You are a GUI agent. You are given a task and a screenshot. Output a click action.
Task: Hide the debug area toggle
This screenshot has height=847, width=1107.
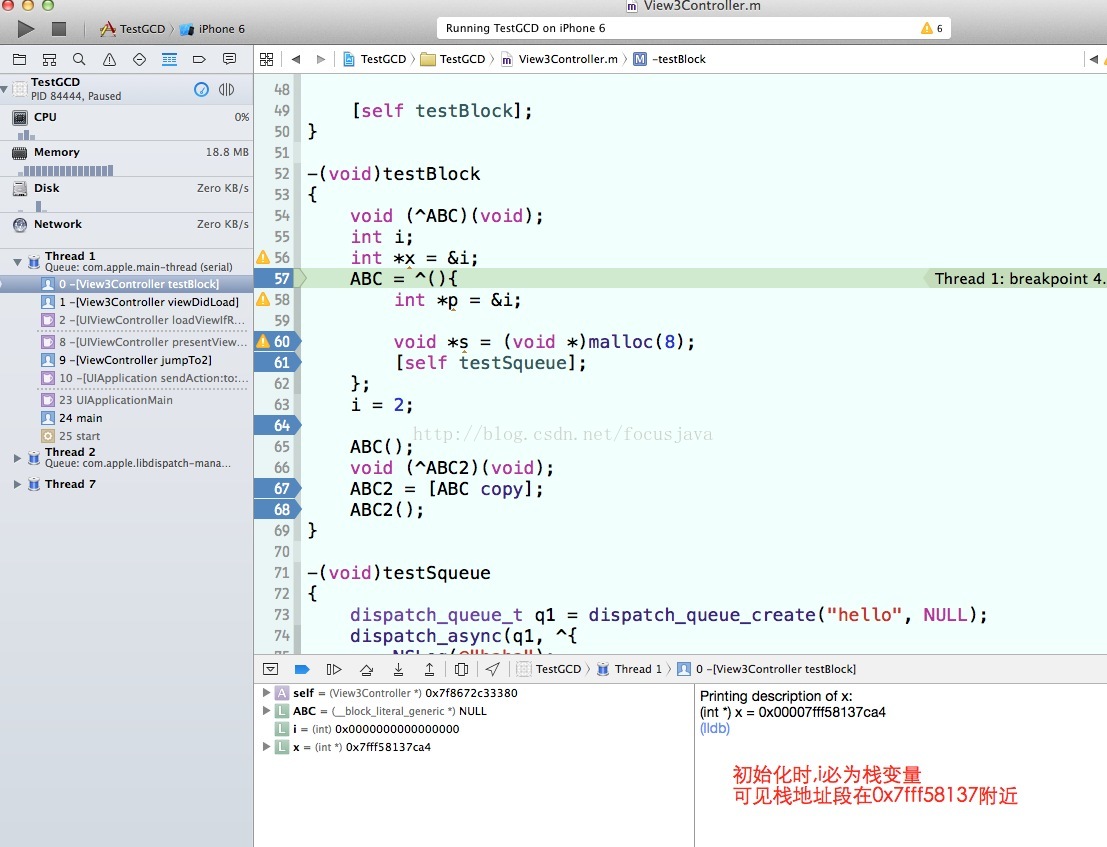coord(270,669)
